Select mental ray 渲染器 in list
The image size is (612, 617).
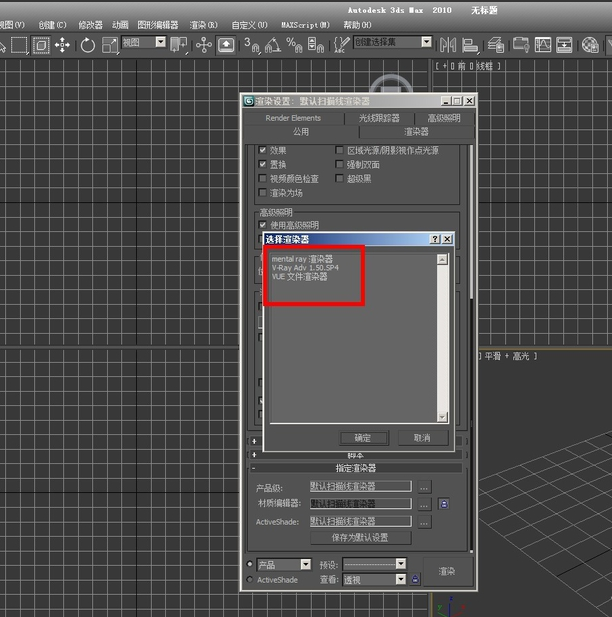302,259
